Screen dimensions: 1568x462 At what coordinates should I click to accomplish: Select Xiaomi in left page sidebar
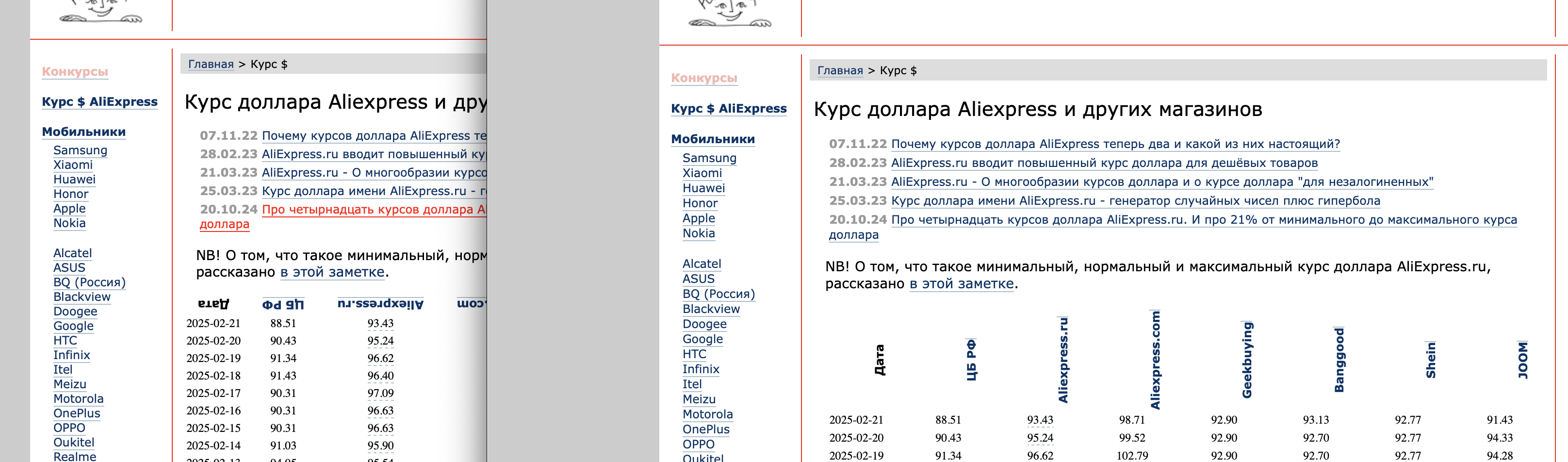click(x=73, y=165)
